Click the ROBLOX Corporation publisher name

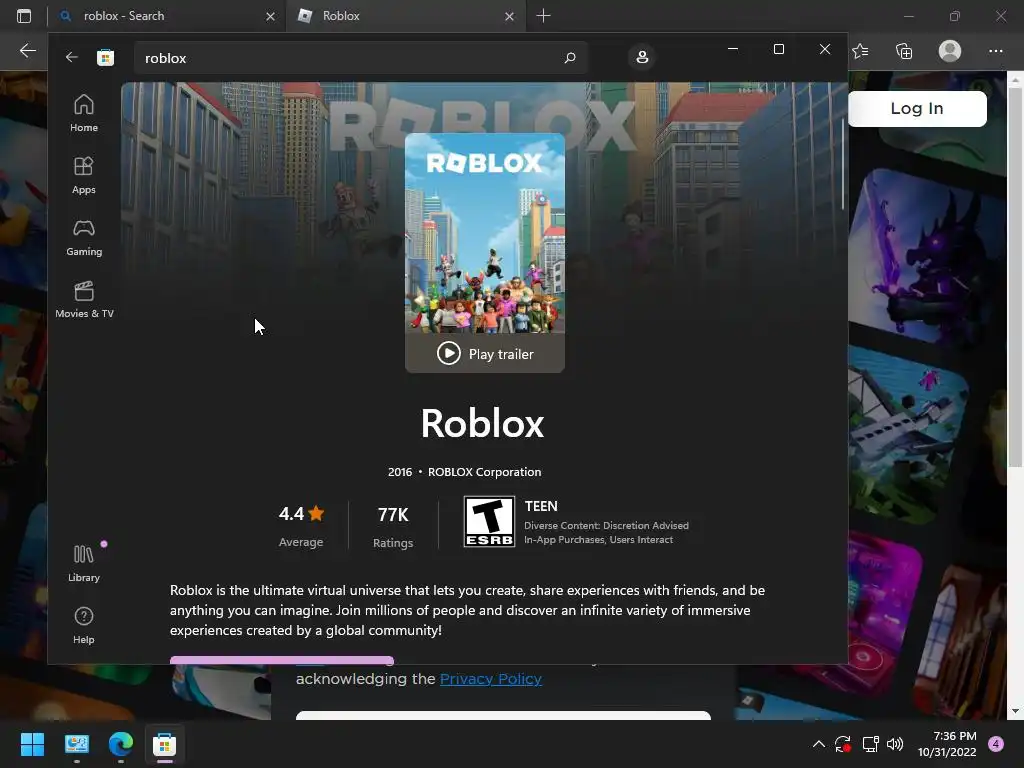pos(485,472)
